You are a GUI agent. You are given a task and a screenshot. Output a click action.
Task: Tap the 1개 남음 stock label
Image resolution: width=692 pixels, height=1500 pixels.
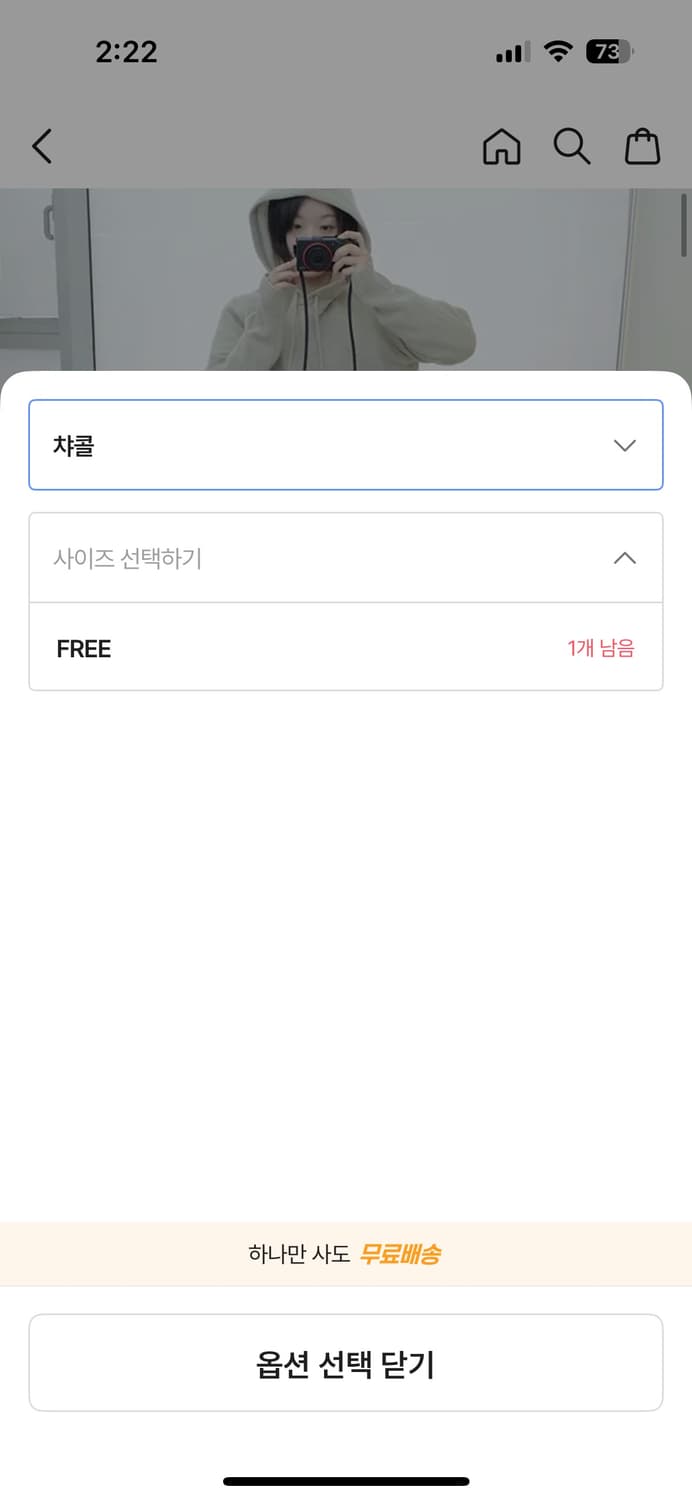tap(601, 647)
